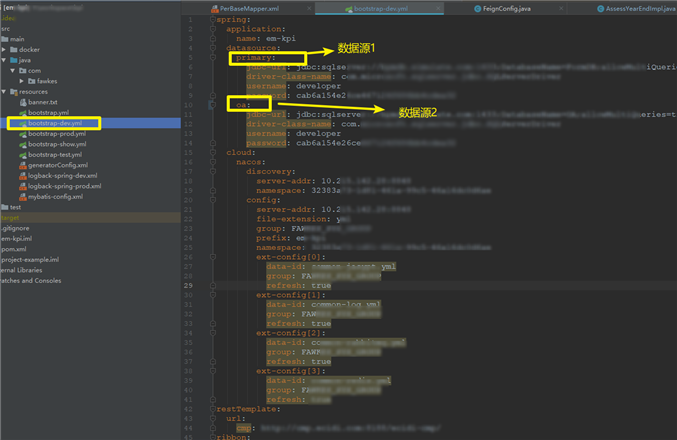Switch to the bootstrap-dev.yml editor tab

click(380, 9)
